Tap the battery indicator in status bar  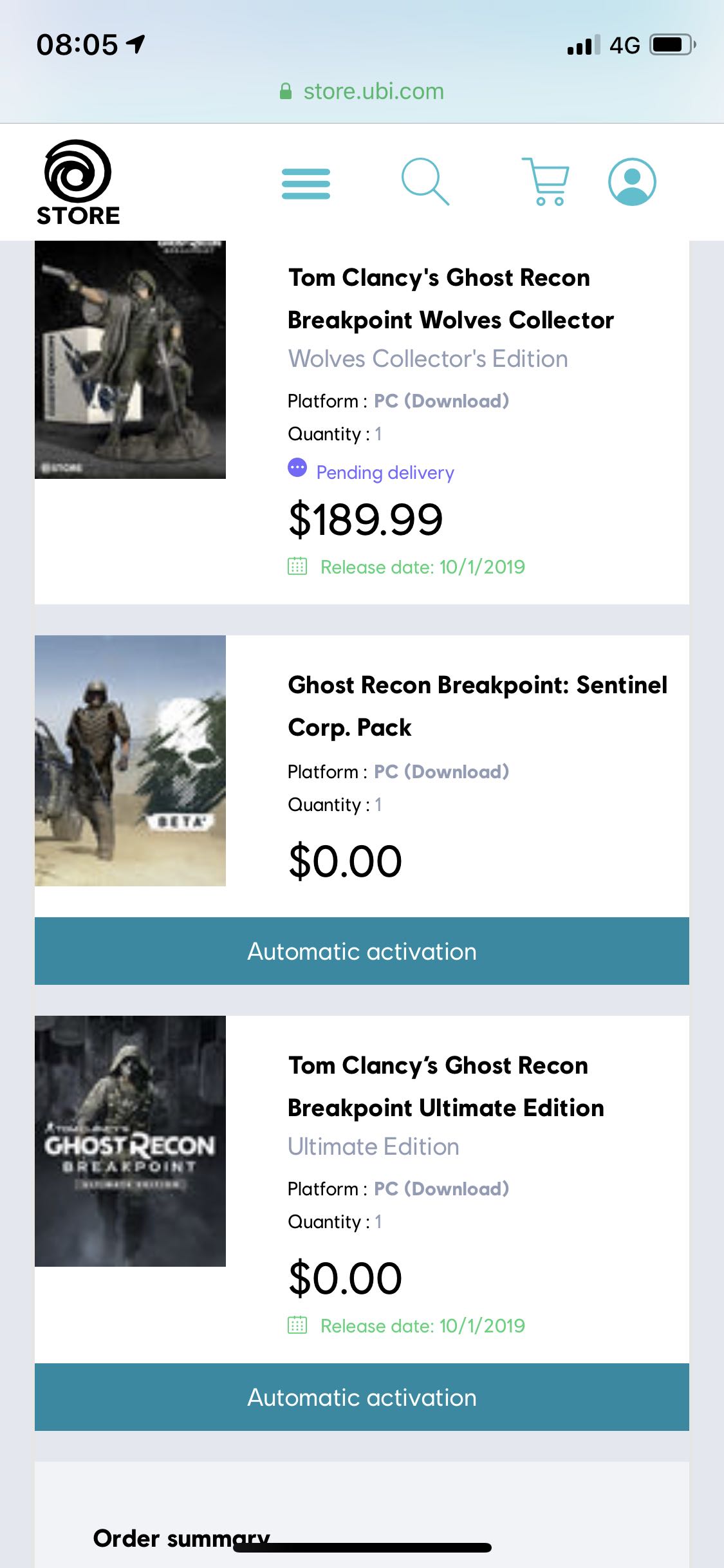tap(671, 45)
